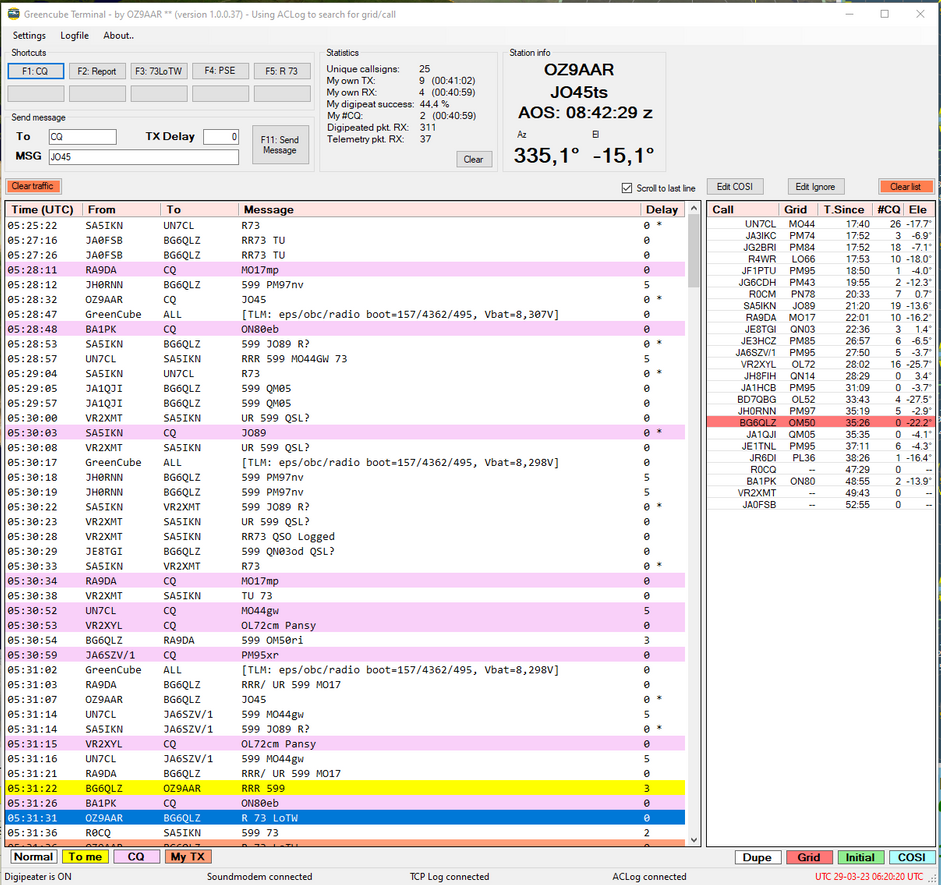
Task: Click the red Grid legend box
Action: tap(809, 857)
